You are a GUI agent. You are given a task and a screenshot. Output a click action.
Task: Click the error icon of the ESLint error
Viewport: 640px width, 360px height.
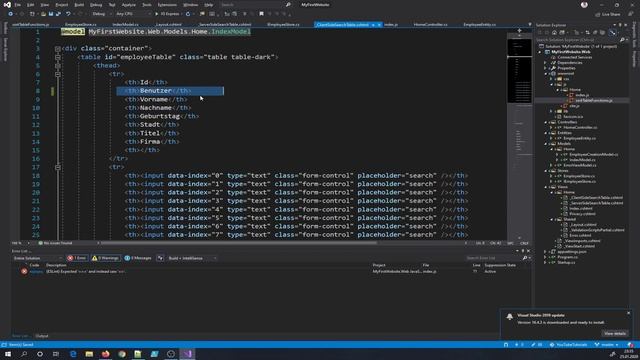pos(24,271)
